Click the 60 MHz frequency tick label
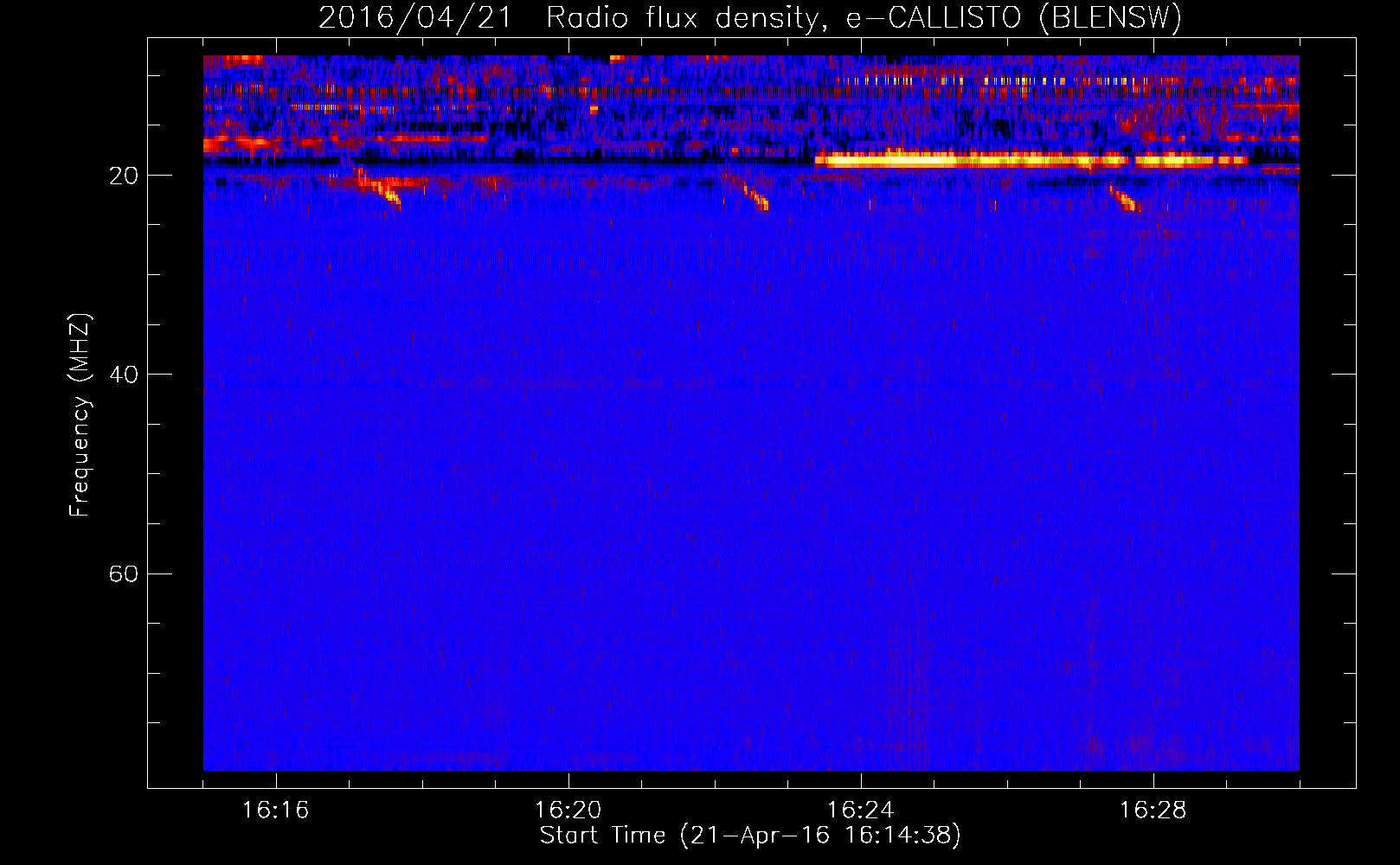This screenshot has height=865, width=1400. 123,574
